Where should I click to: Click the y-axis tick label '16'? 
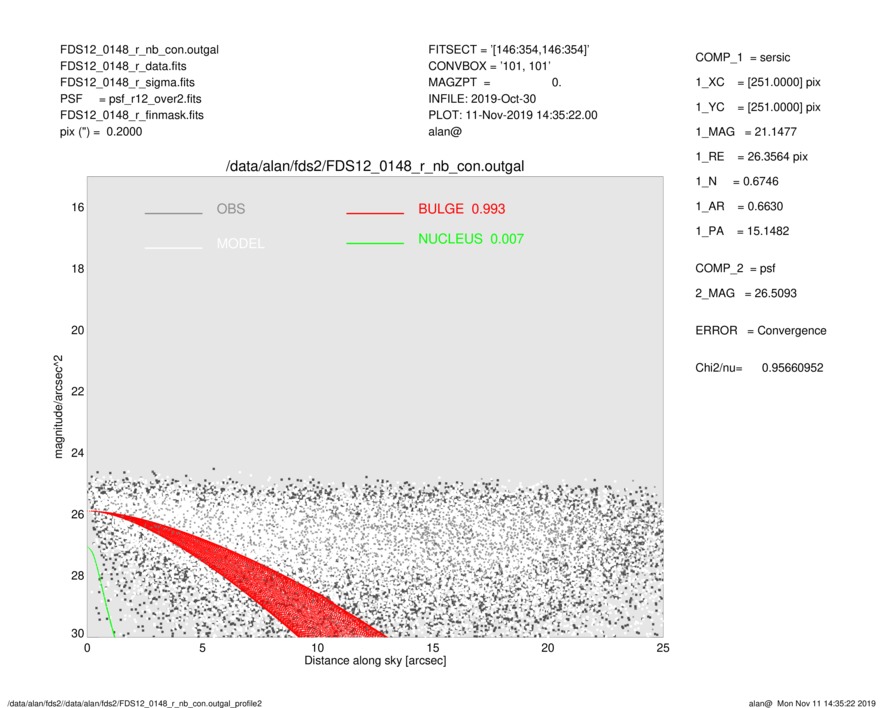(x=77, y=207)
